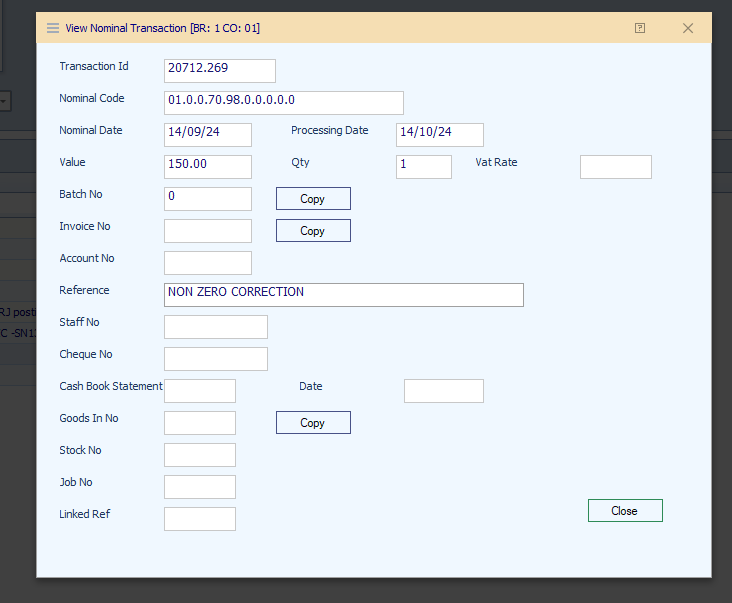Click the Reference label text
This screenshot has height=603, width=732.
coord(84,290)
